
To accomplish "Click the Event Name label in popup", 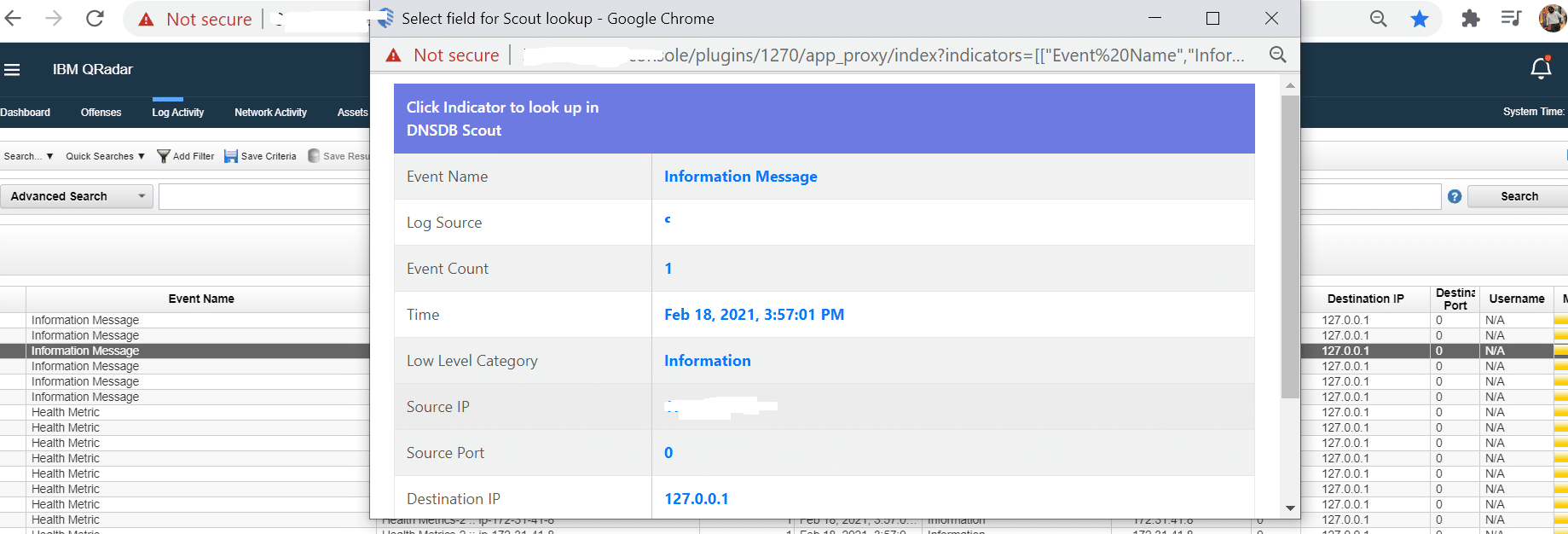I will click(x=447, y=177).
